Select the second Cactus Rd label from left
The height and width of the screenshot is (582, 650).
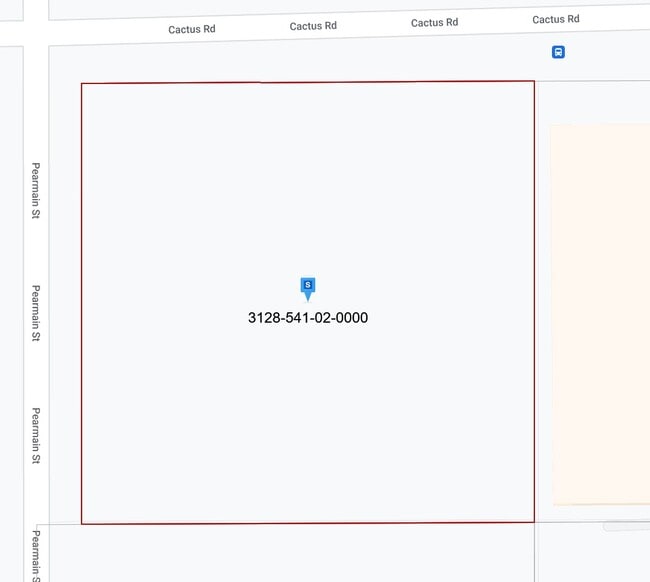coord(313,26)
